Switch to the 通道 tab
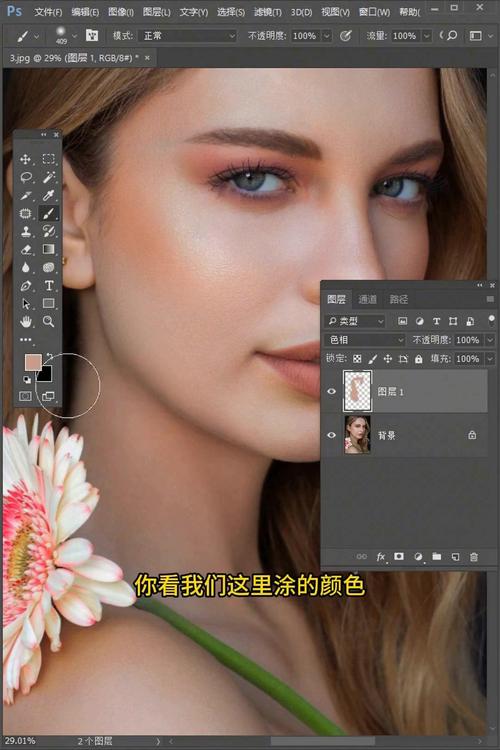500x750 pixels. pyautogui.click(x=367, y=299)
